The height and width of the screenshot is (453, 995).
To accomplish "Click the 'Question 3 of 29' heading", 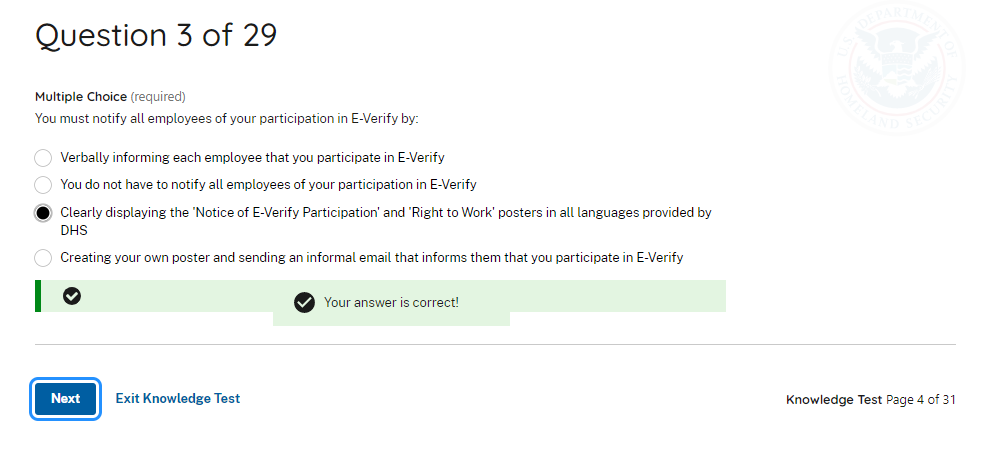I will [x=156, y=35].
